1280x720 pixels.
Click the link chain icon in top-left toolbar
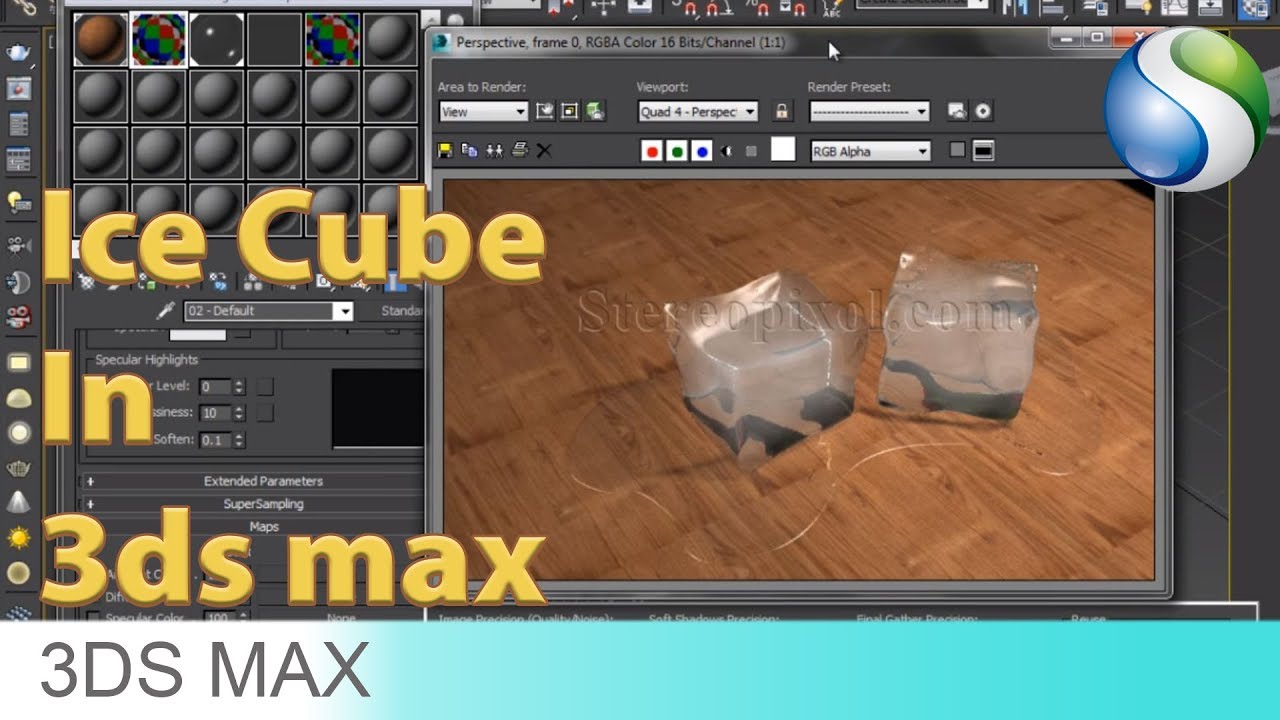pyautogui.click(x=24, y=6)
